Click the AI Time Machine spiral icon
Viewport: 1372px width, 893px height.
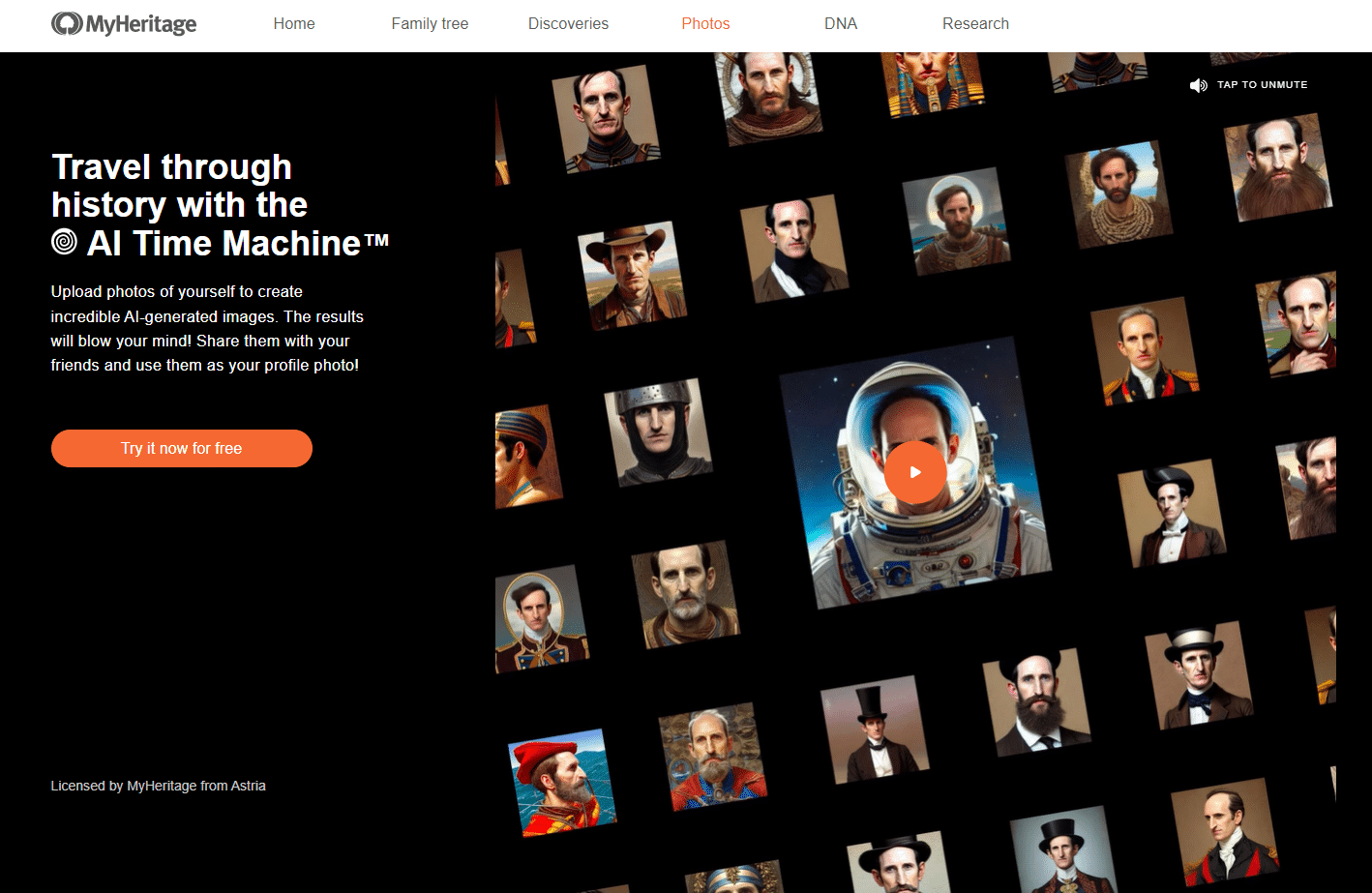(64, 242)
